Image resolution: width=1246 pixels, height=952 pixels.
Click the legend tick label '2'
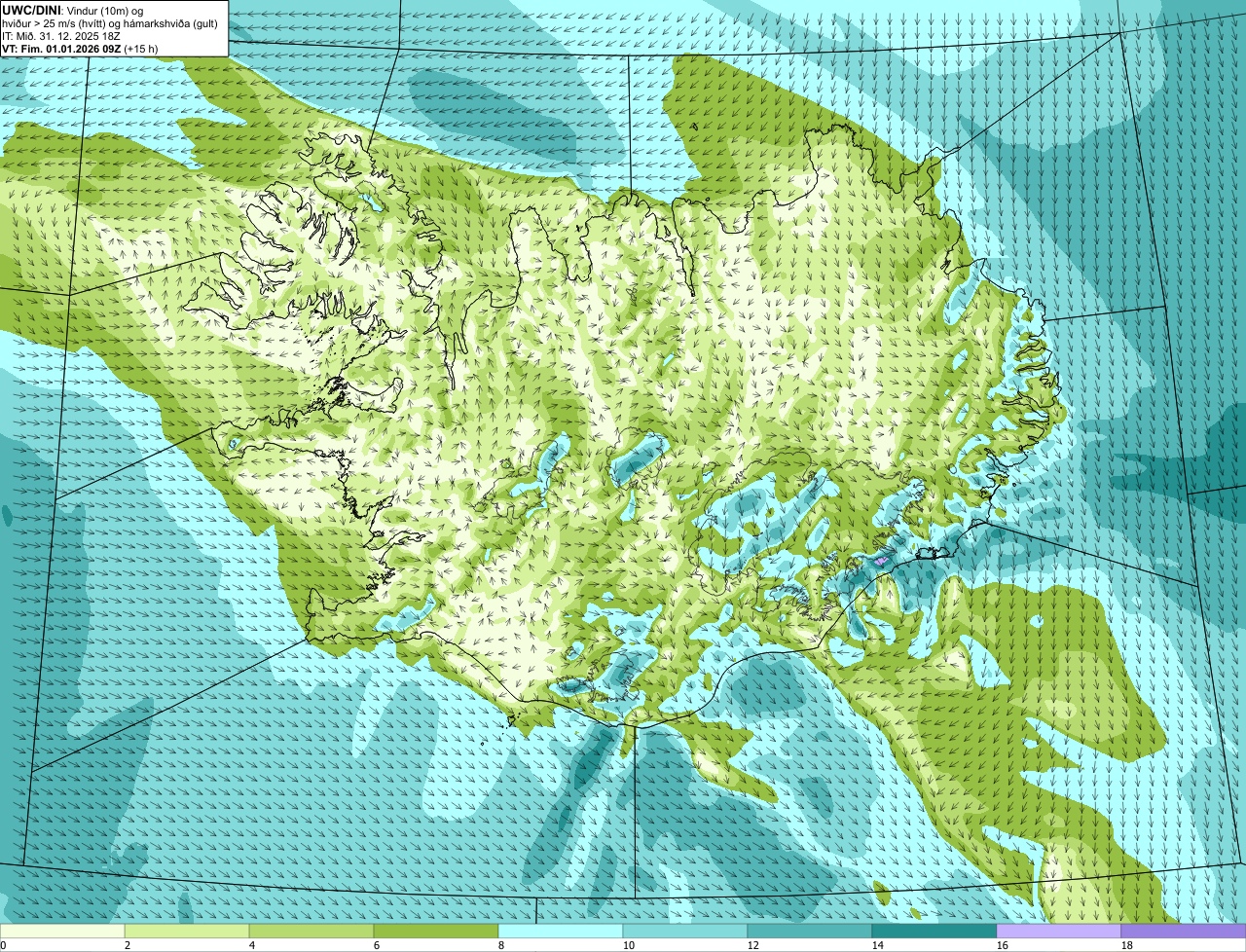128,945
